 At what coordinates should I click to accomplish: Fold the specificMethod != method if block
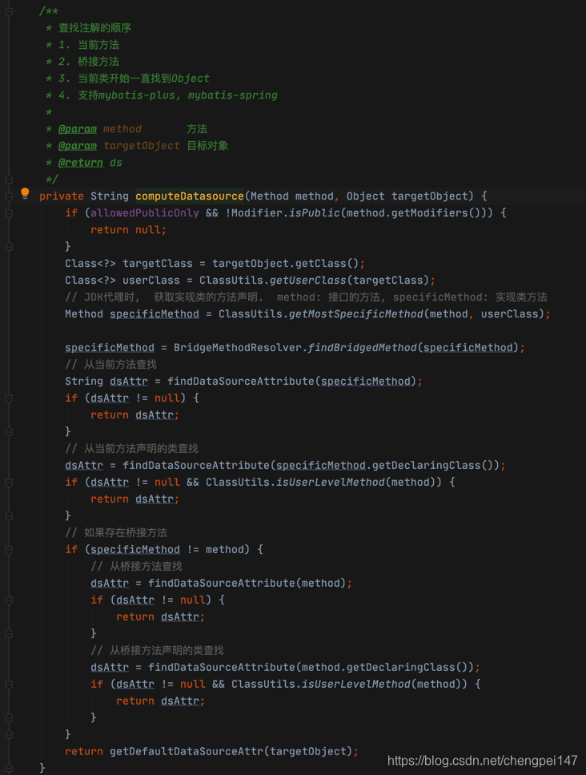coord(9,550)
